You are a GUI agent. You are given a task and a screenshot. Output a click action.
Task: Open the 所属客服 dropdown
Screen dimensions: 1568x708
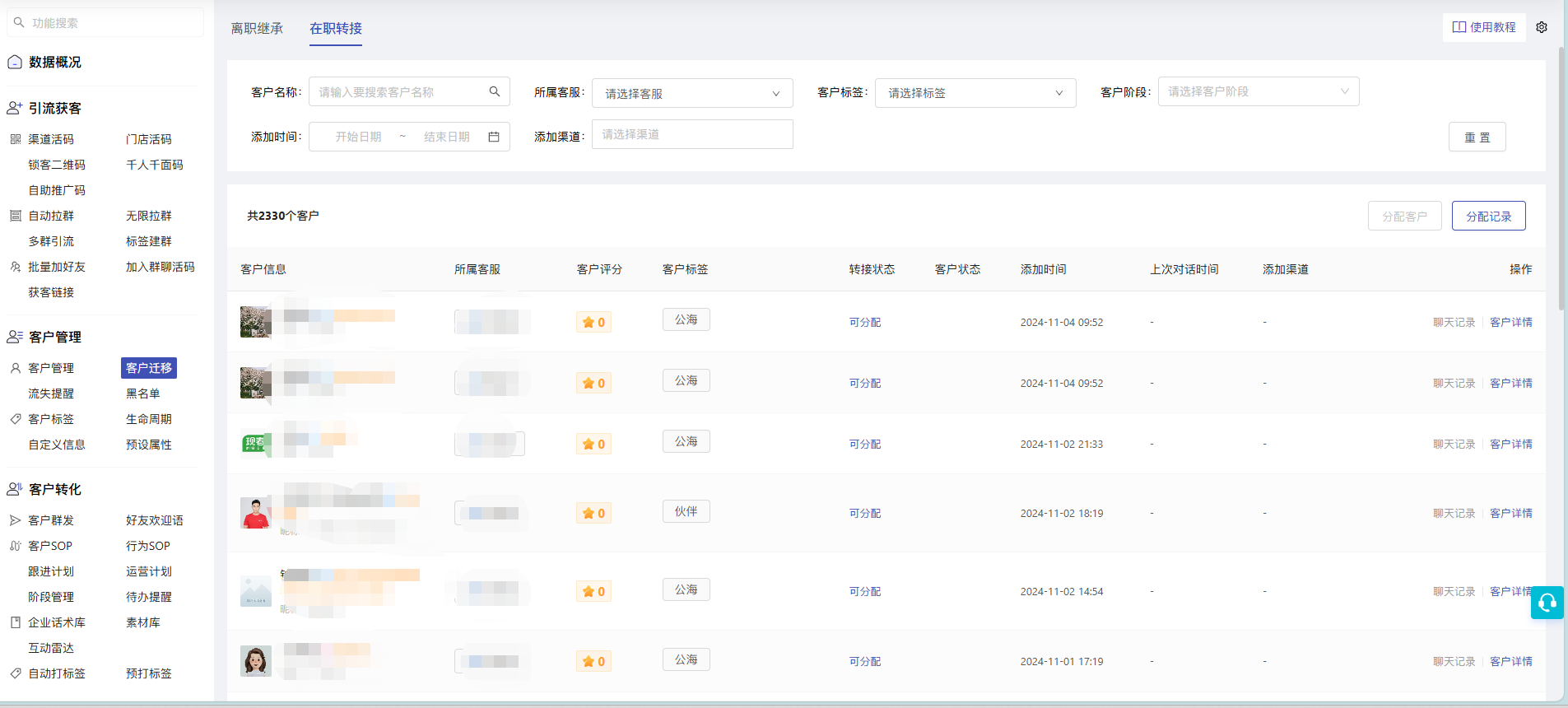pyautogui.click(x=692, y=93)
